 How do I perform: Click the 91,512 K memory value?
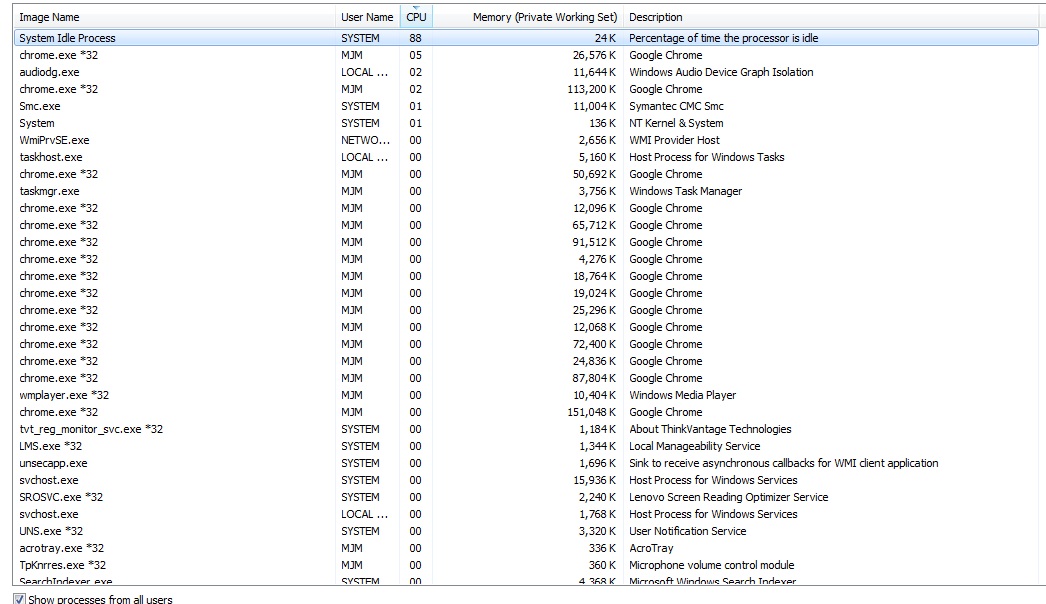point(594,242)
